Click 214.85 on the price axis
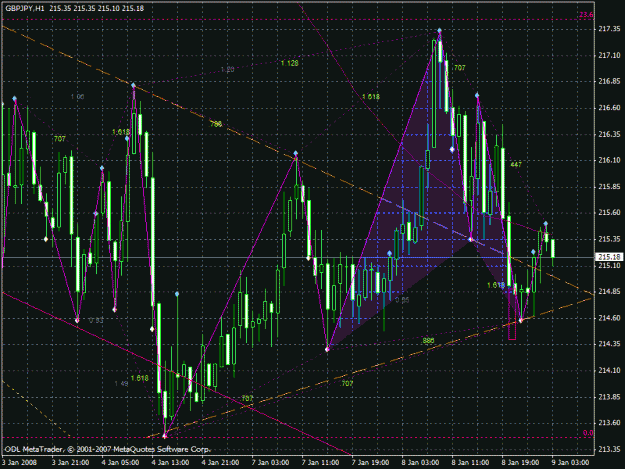The height and width of the screenshot is (469, 625). [609, 291]
